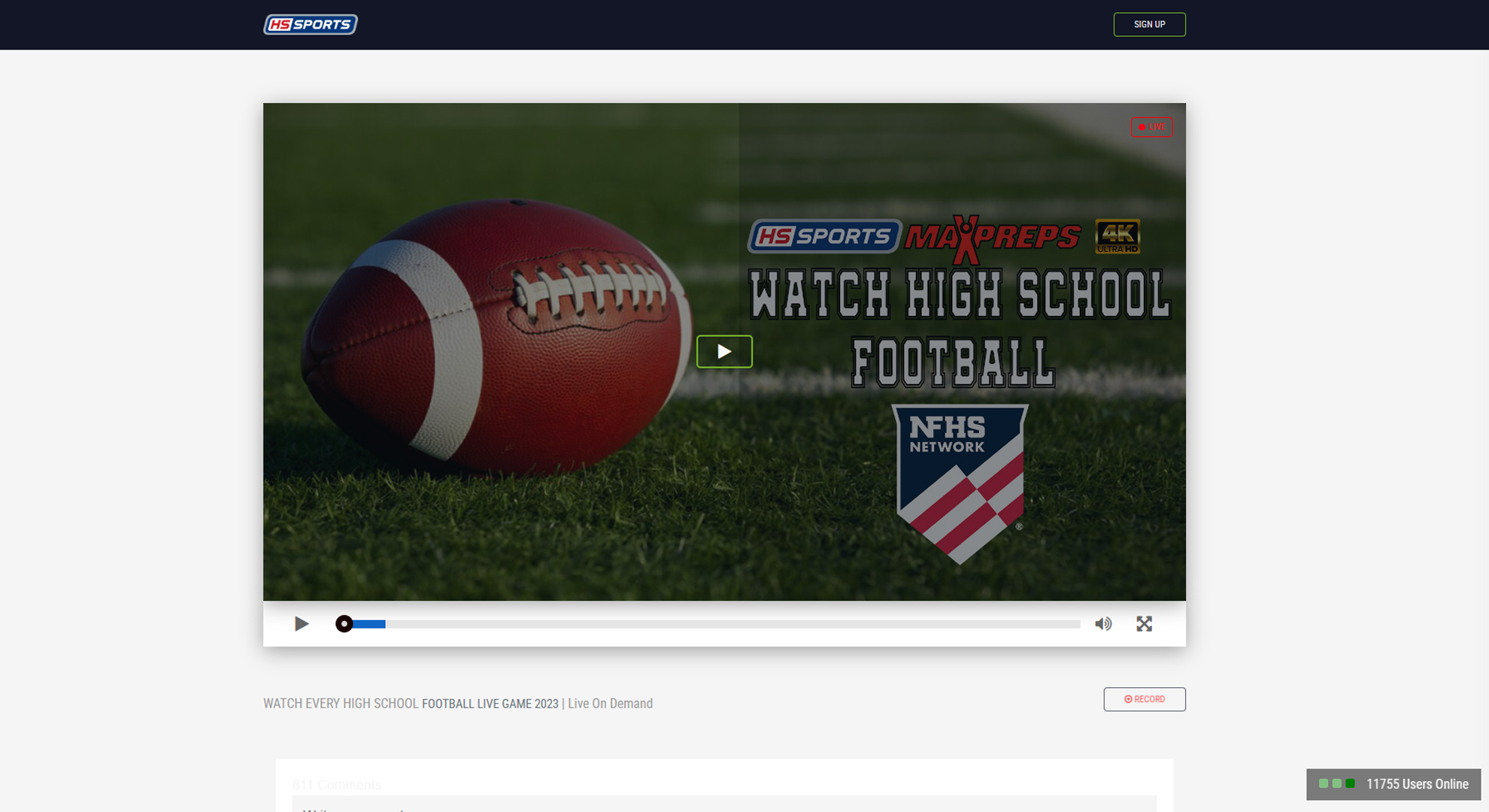Click HS Sports logo inside the video

click(823, 237)
